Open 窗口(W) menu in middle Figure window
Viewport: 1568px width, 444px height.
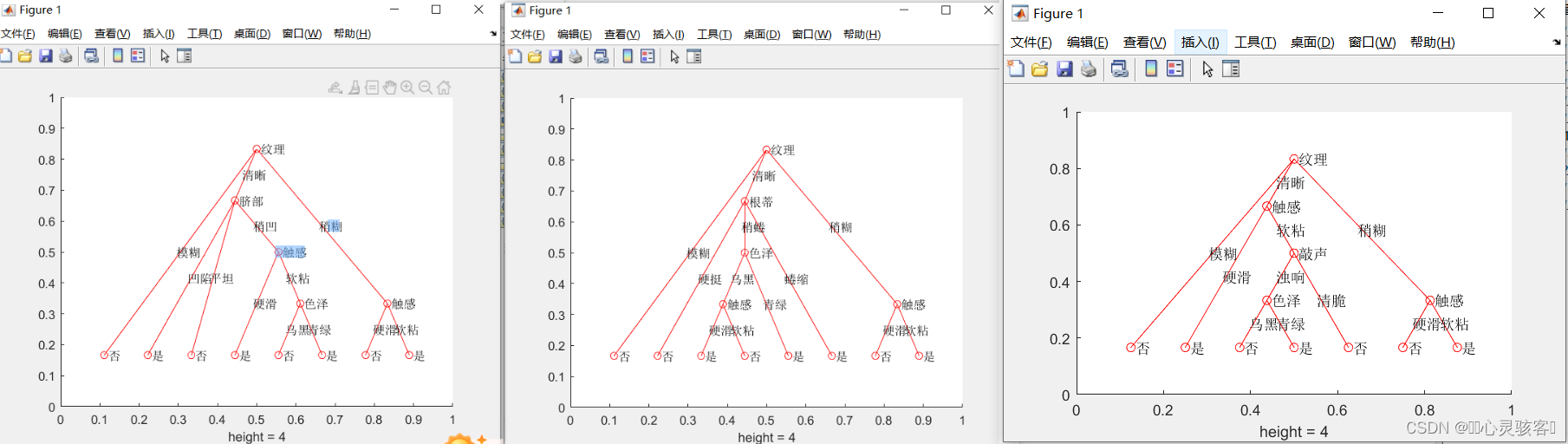click(811, 35)
